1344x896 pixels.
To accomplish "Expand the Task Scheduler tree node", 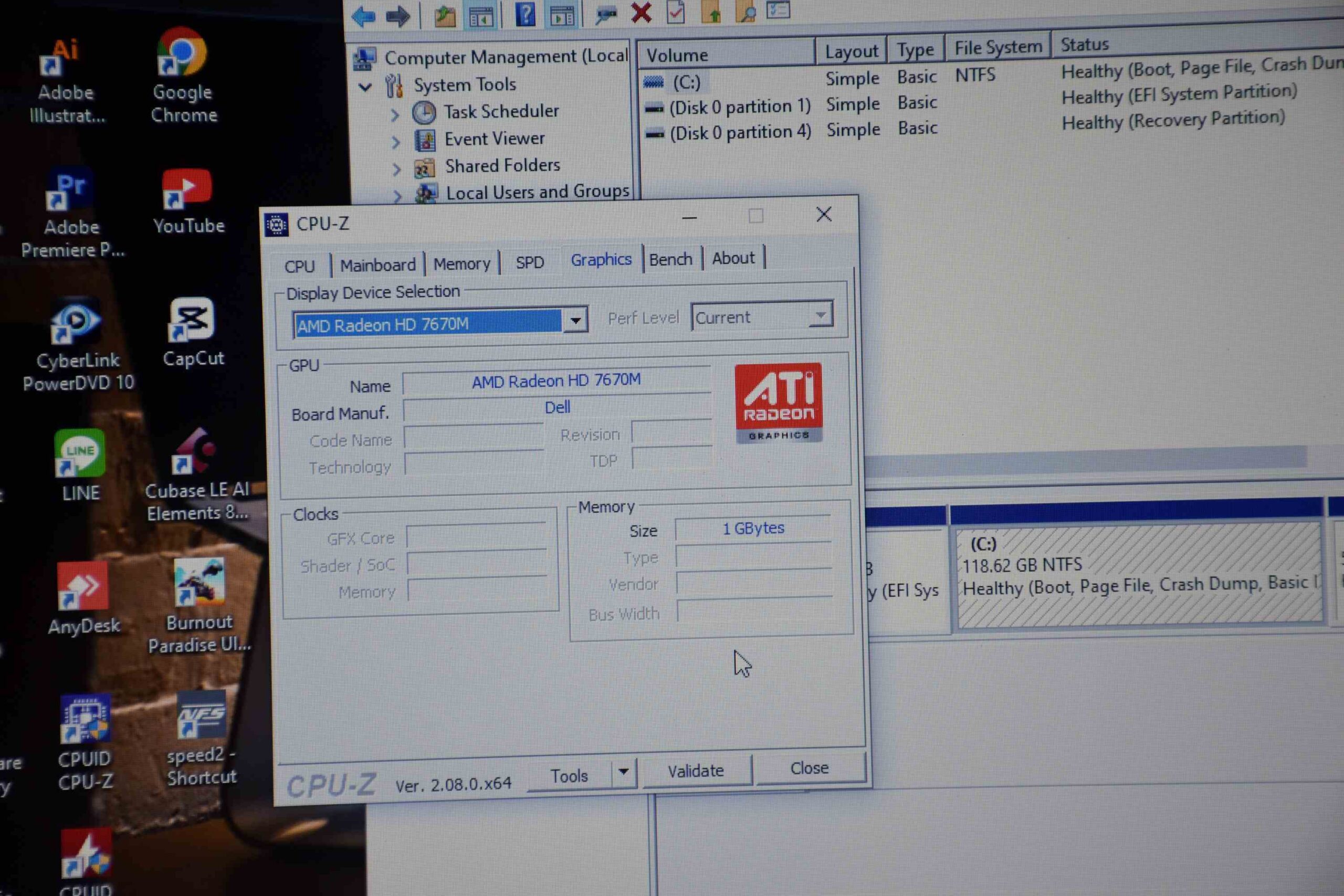I will click(395, 114).
